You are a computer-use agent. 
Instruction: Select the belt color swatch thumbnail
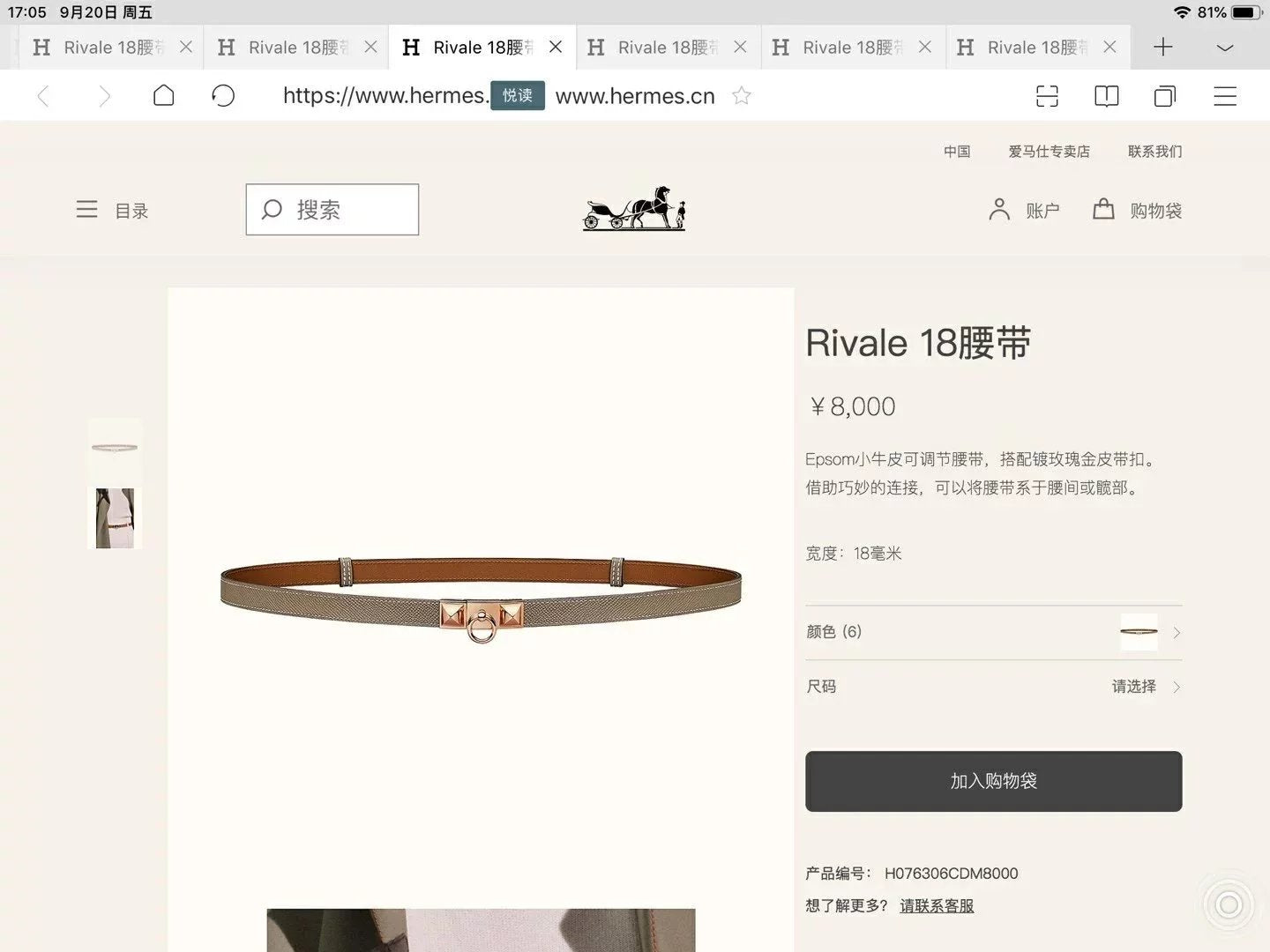pyautogui.click(x=1139, y=632)
